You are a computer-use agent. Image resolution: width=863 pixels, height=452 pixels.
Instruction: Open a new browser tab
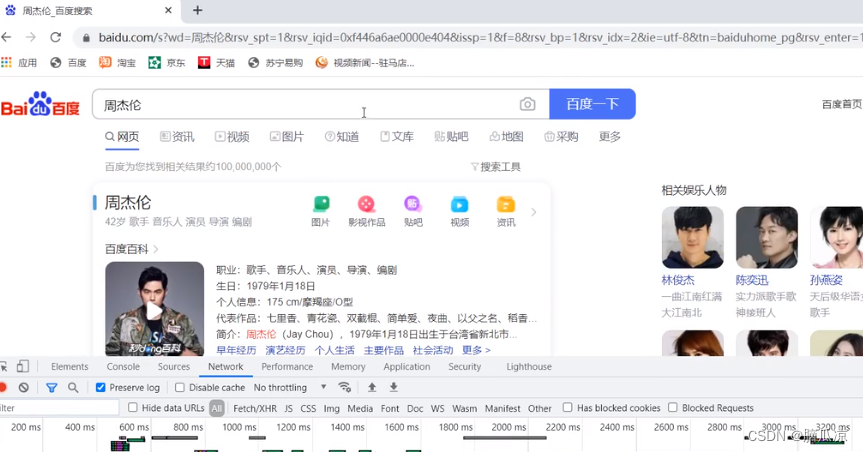click(198, 10)
